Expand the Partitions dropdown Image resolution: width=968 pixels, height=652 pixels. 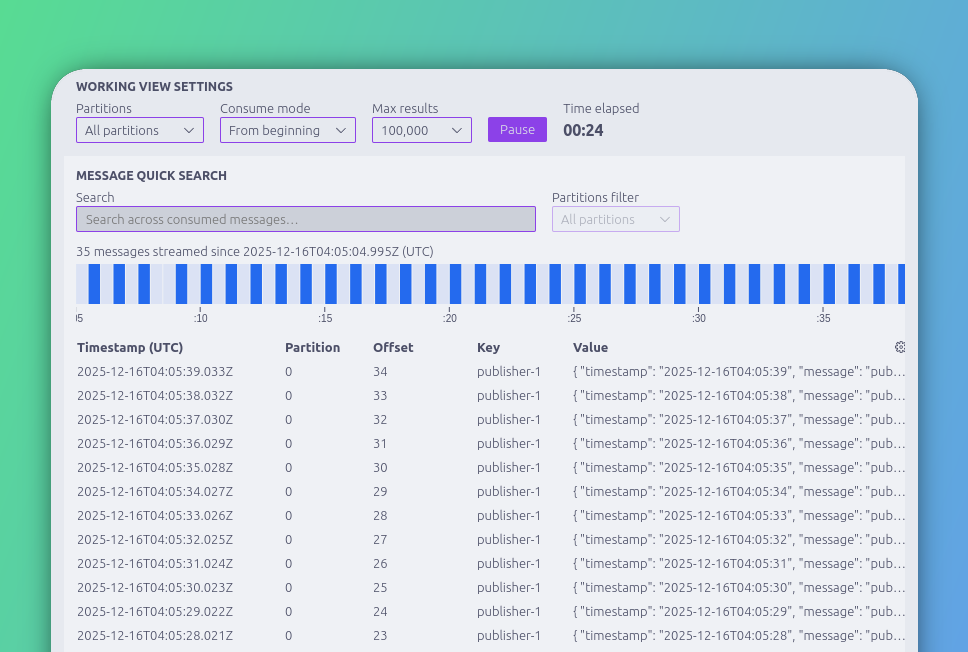point(140,130)
